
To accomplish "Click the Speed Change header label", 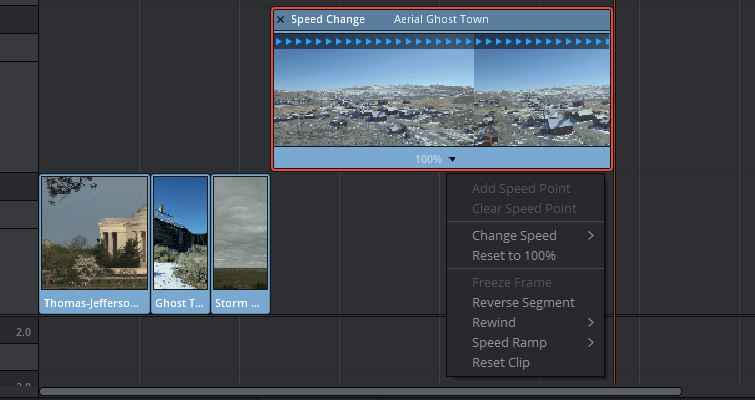I will coord(328,20).
